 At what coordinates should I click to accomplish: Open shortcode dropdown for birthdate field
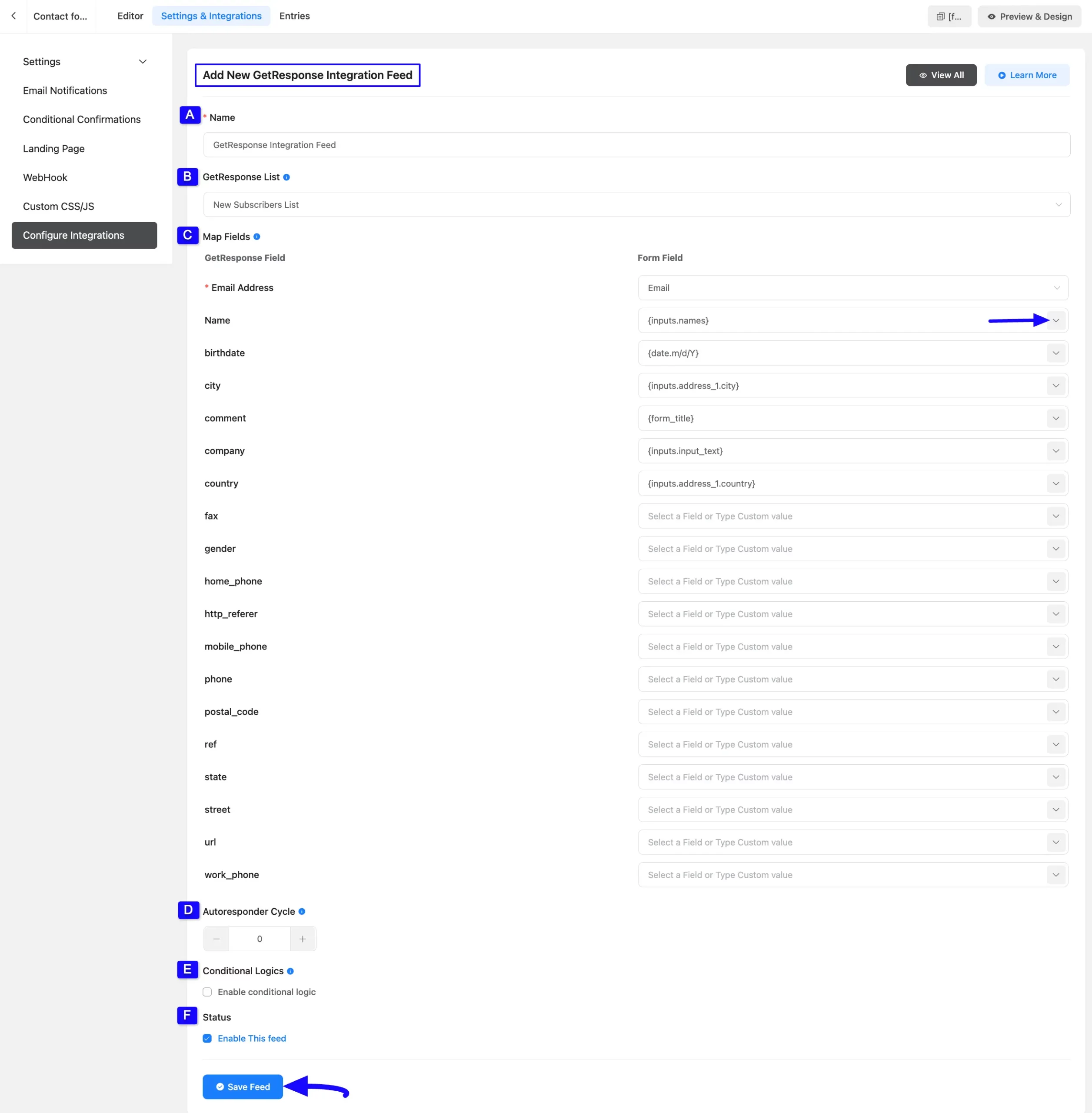click(1055, 353)
